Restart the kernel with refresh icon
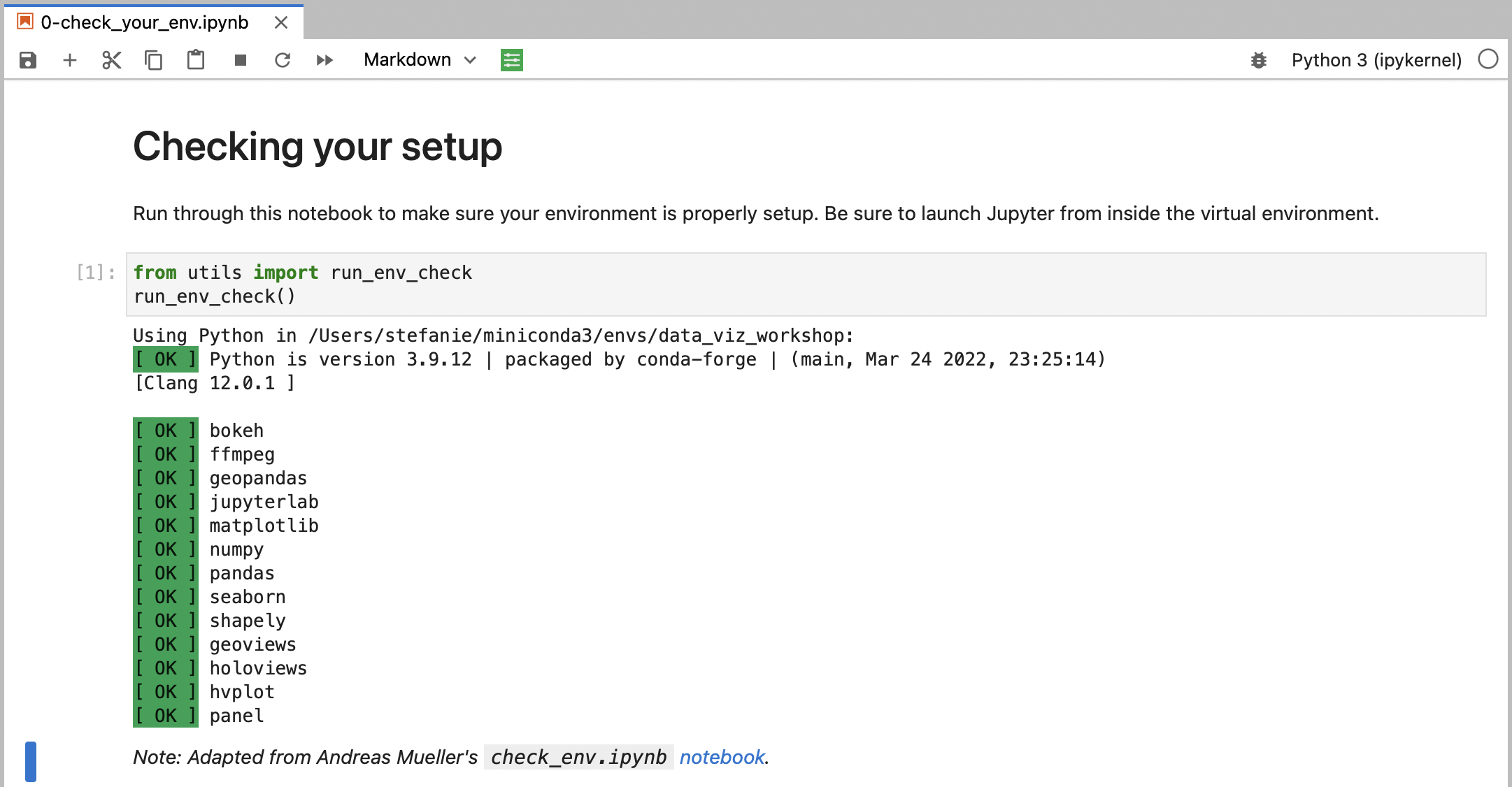Viewport: 1512px width, 787px height. (283, 60)
